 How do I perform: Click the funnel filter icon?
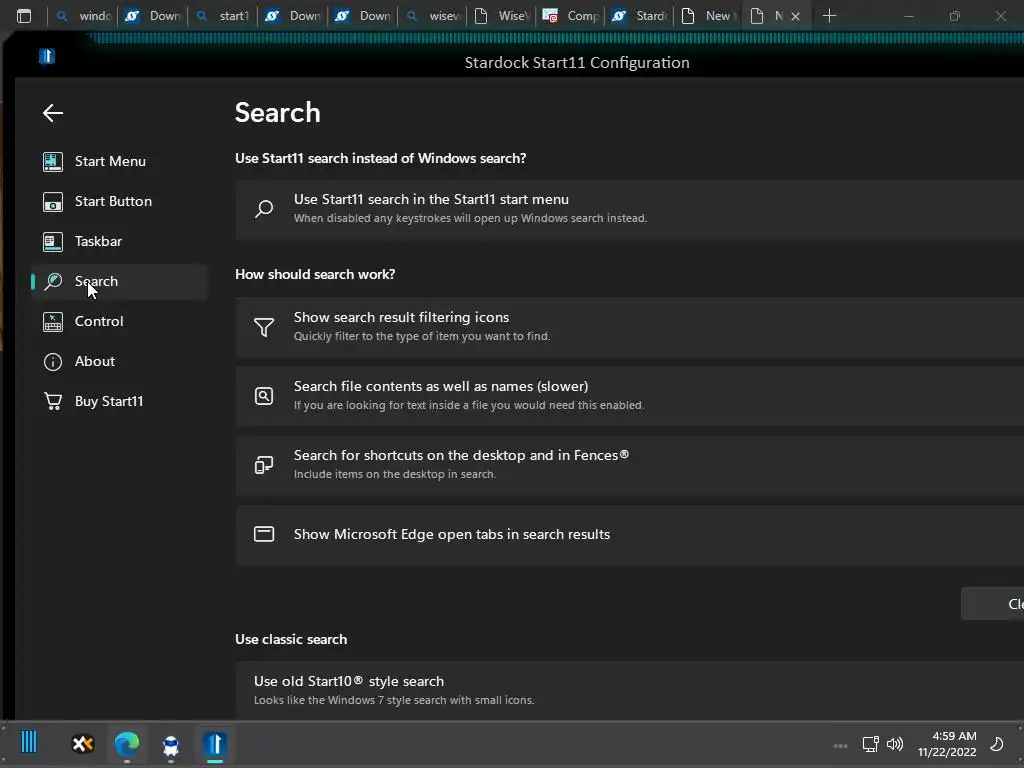(264, 327)
